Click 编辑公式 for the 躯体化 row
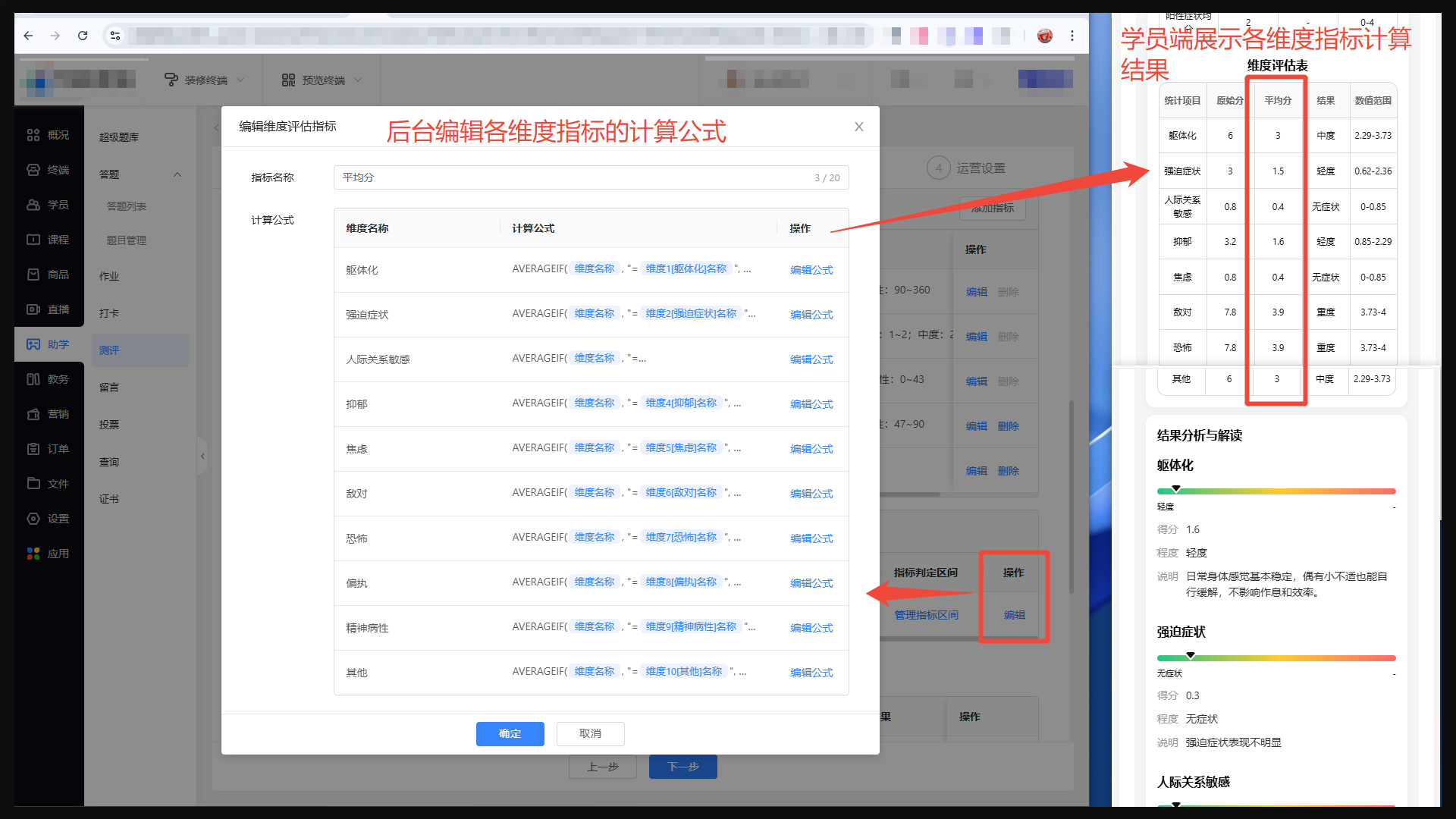The width and height of the screenshot is (1456, 819). point(811,270)
